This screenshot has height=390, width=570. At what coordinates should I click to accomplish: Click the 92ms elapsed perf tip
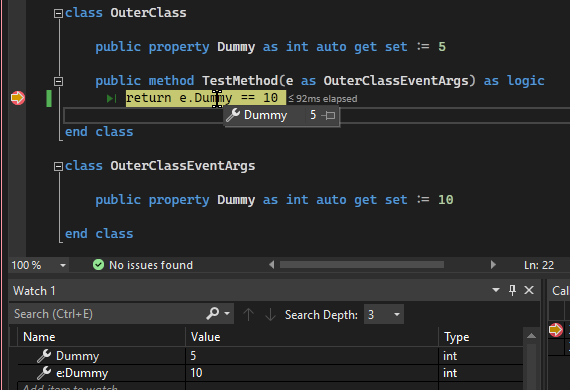click(x=323, y=99)
